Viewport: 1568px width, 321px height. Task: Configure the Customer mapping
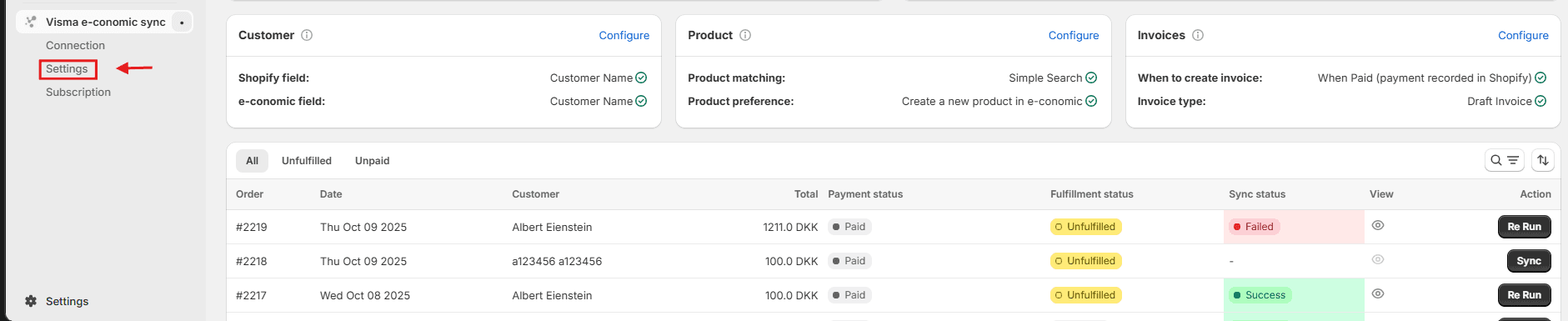point(624,35)
